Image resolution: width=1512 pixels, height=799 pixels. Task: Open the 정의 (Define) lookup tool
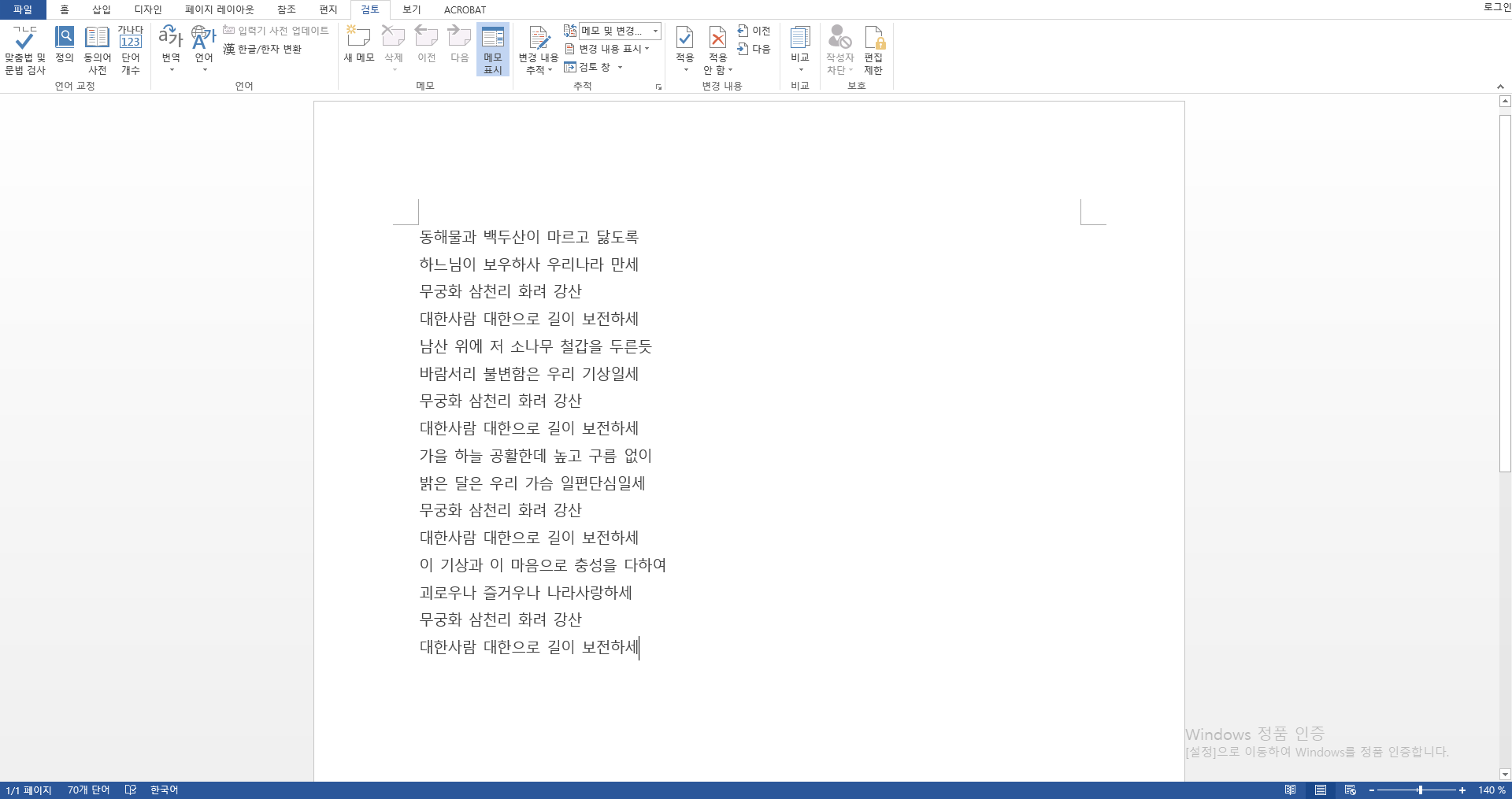[x=65, y=46]
